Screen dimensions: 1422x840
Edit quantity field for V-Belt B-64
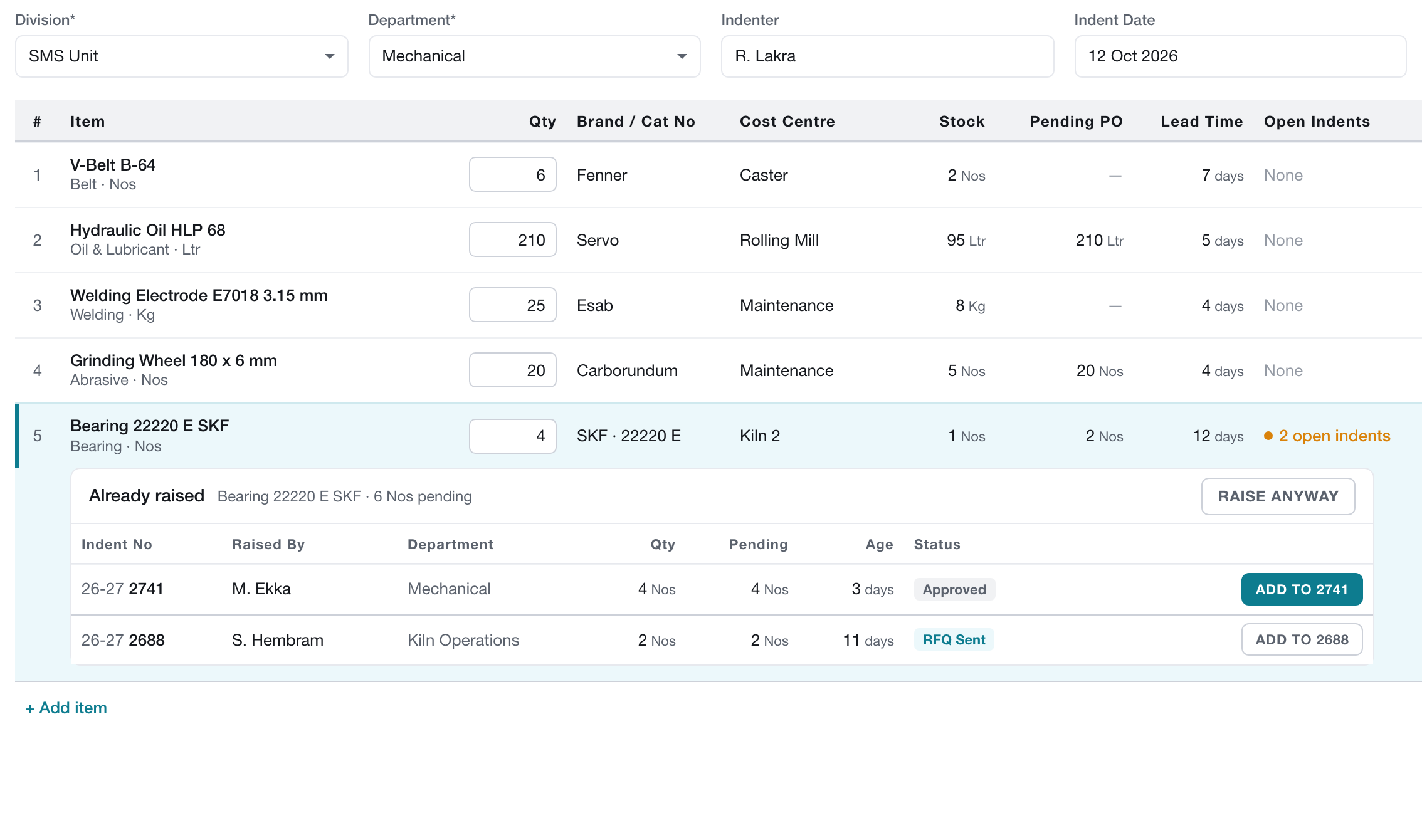(x=513, y=174)
